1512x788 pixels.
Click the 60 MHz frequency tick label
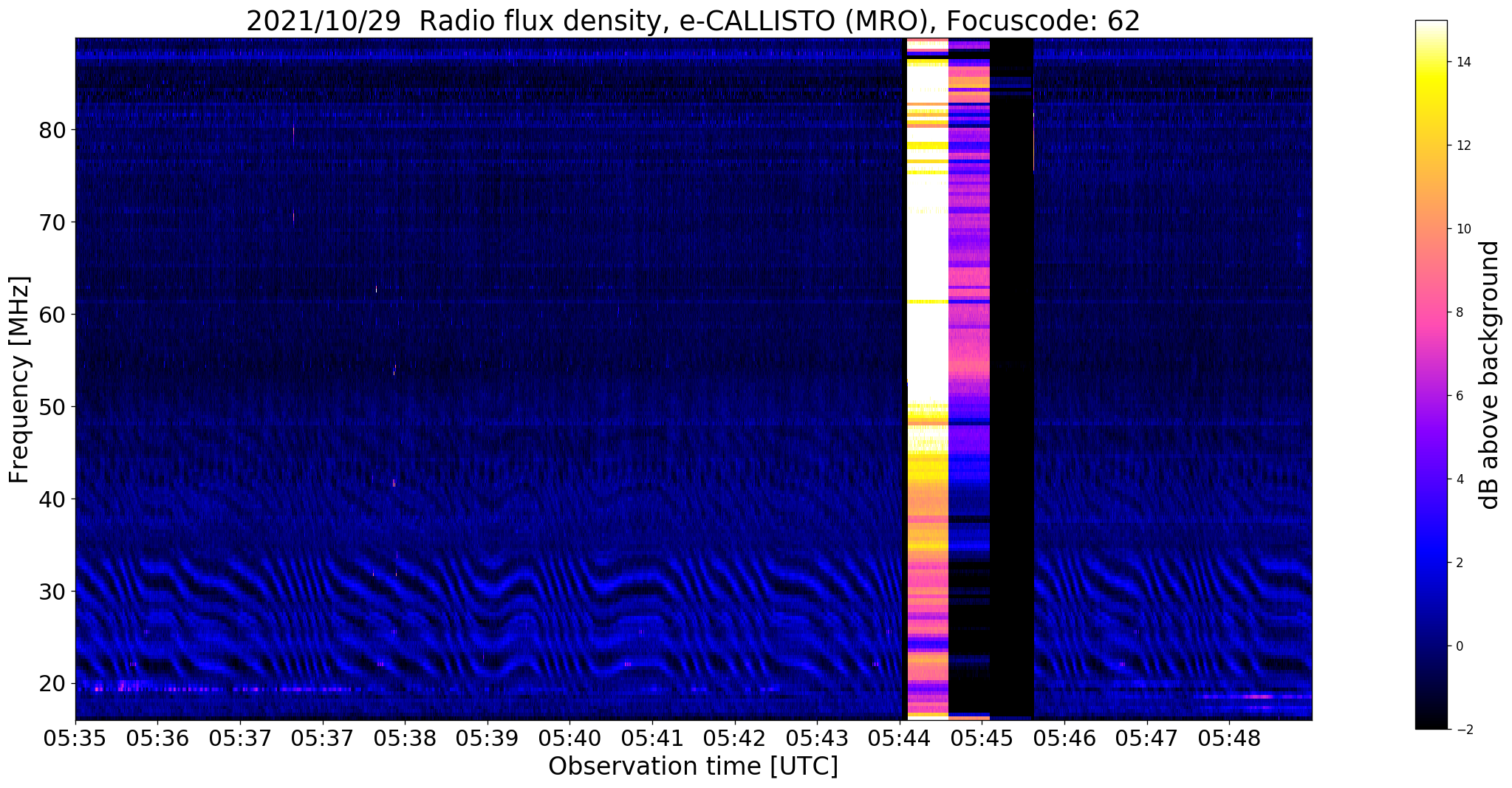pyautogui.click(x=52, y=315)
